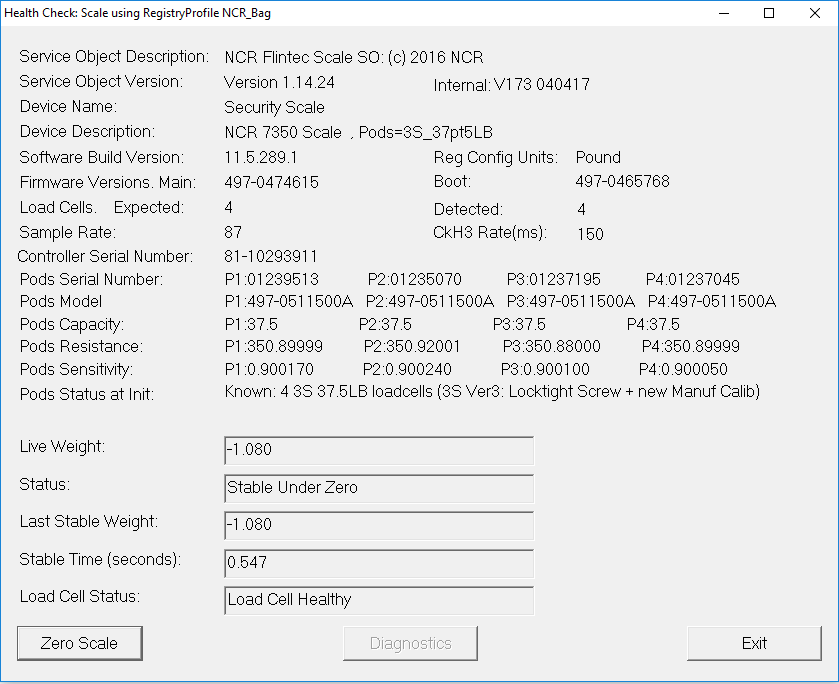839x684 pixels.
Task: Click pods sensitivity 'P3:0.900100'
Action: coord(545,369)
